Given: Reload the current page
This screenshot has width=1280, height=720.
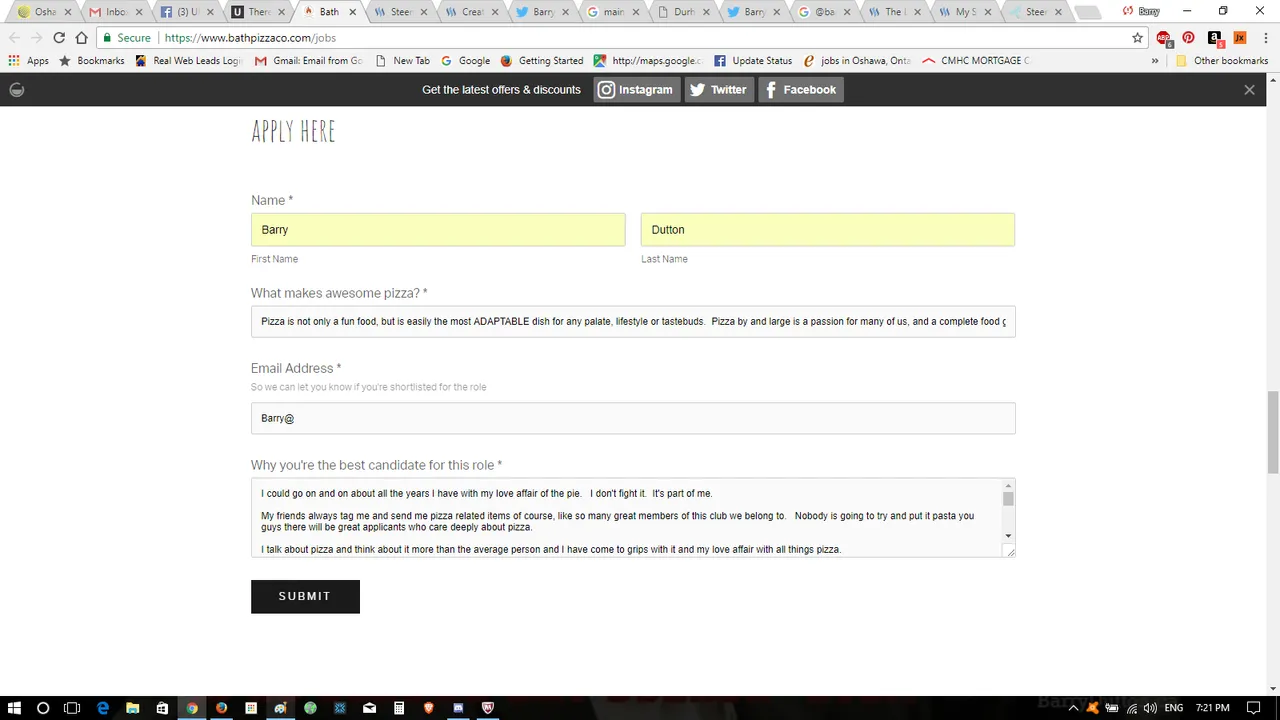Looking at the screenshot, I should pos(59,38).
